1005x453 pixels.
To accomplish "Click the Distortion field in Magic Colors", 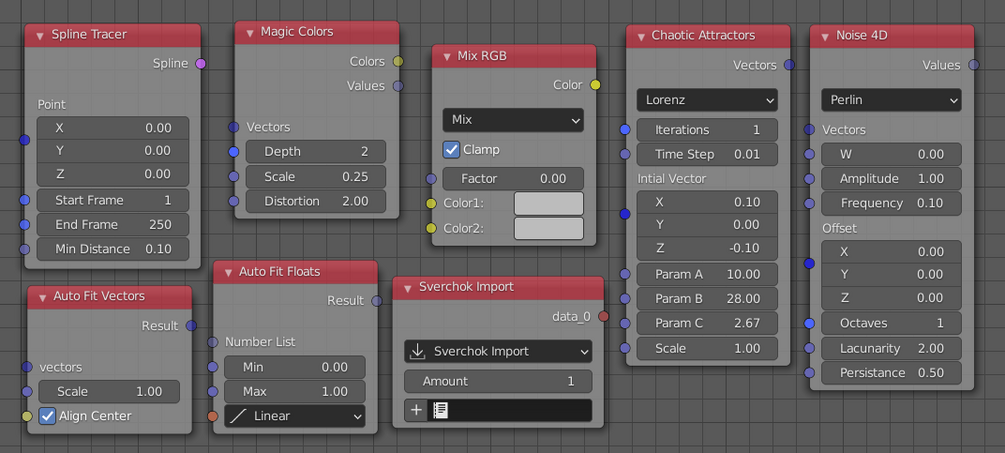I will point(316,201).
